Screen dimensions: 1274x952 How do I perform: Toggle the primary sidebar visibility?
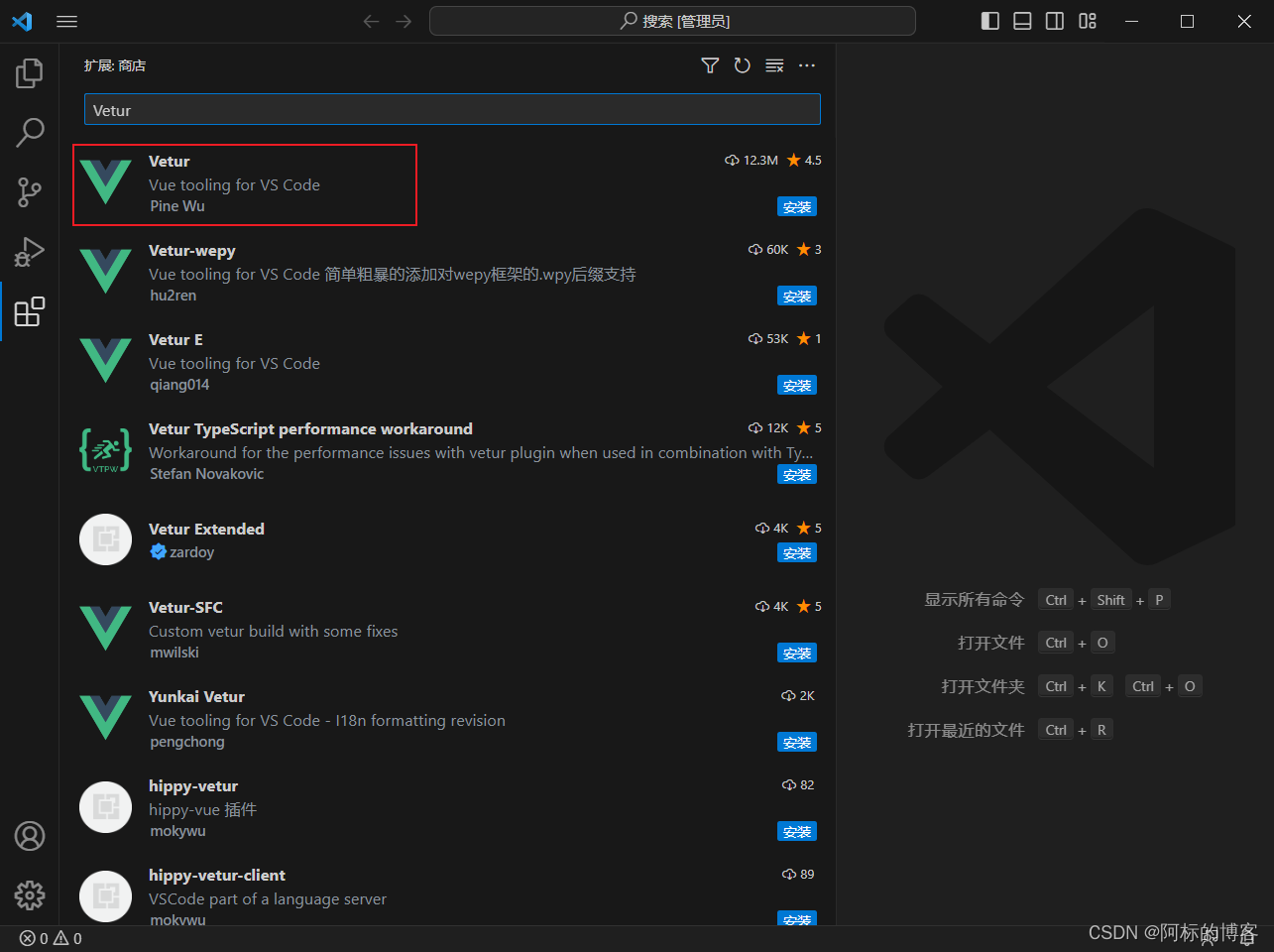click(x=989, y=20)
